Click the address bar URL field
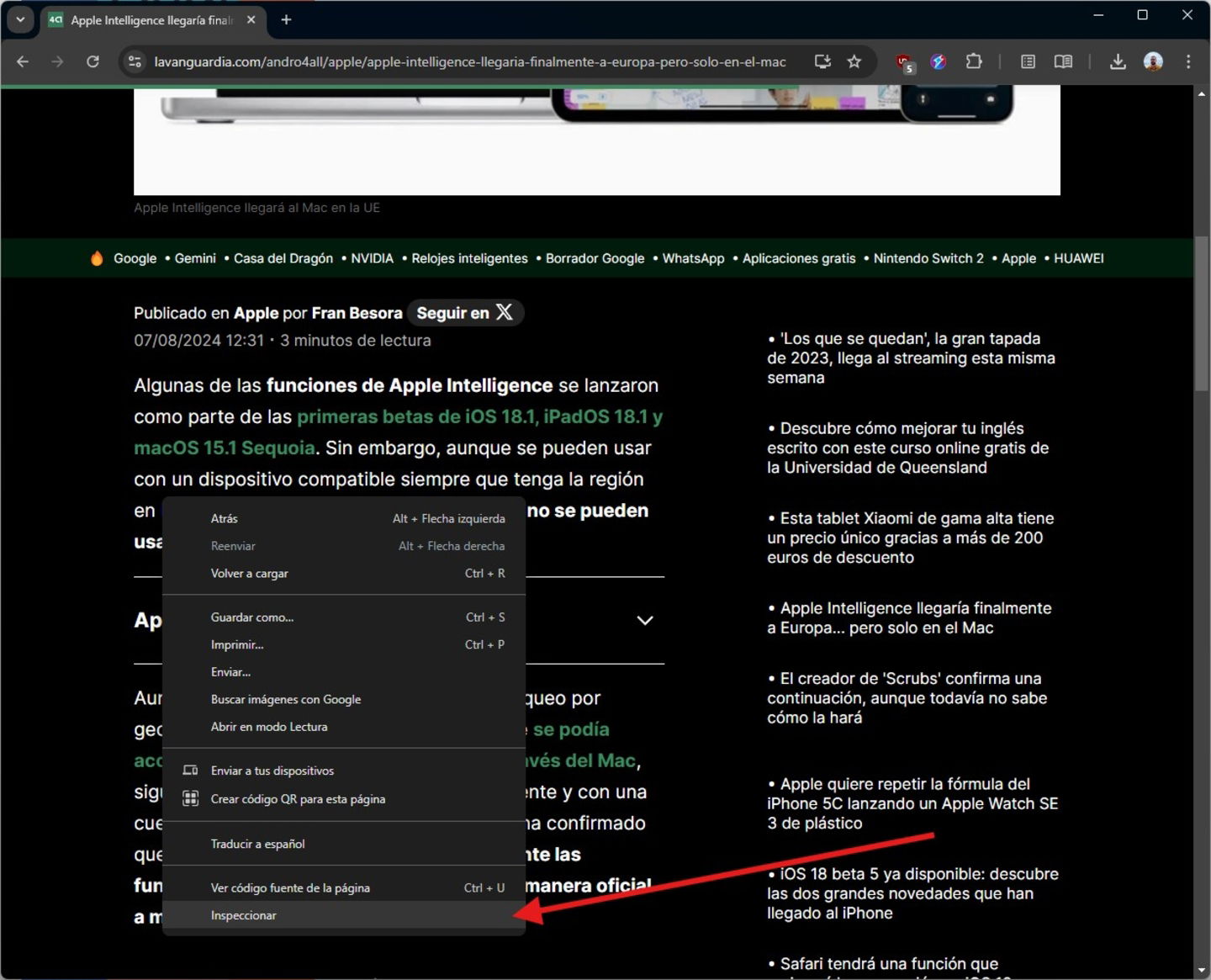 click(x=470, y=61)
